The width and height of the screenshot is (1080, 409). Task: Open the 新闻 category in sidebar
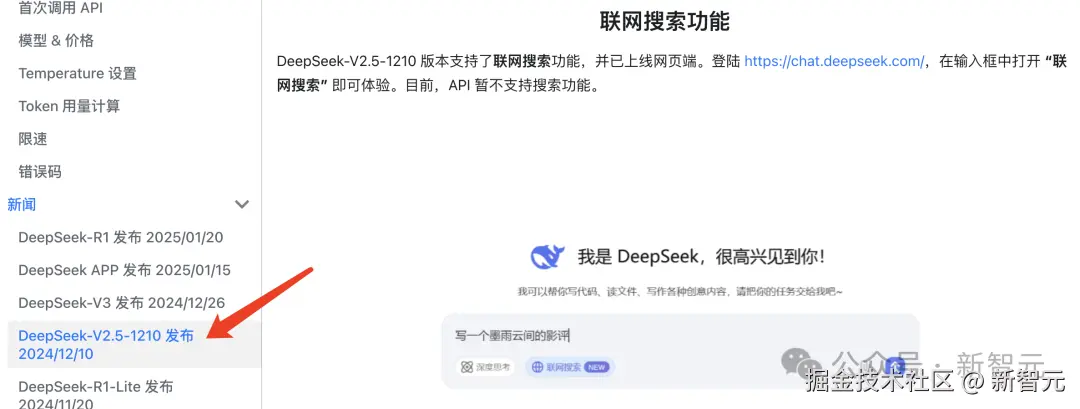(x=21, y=204)
